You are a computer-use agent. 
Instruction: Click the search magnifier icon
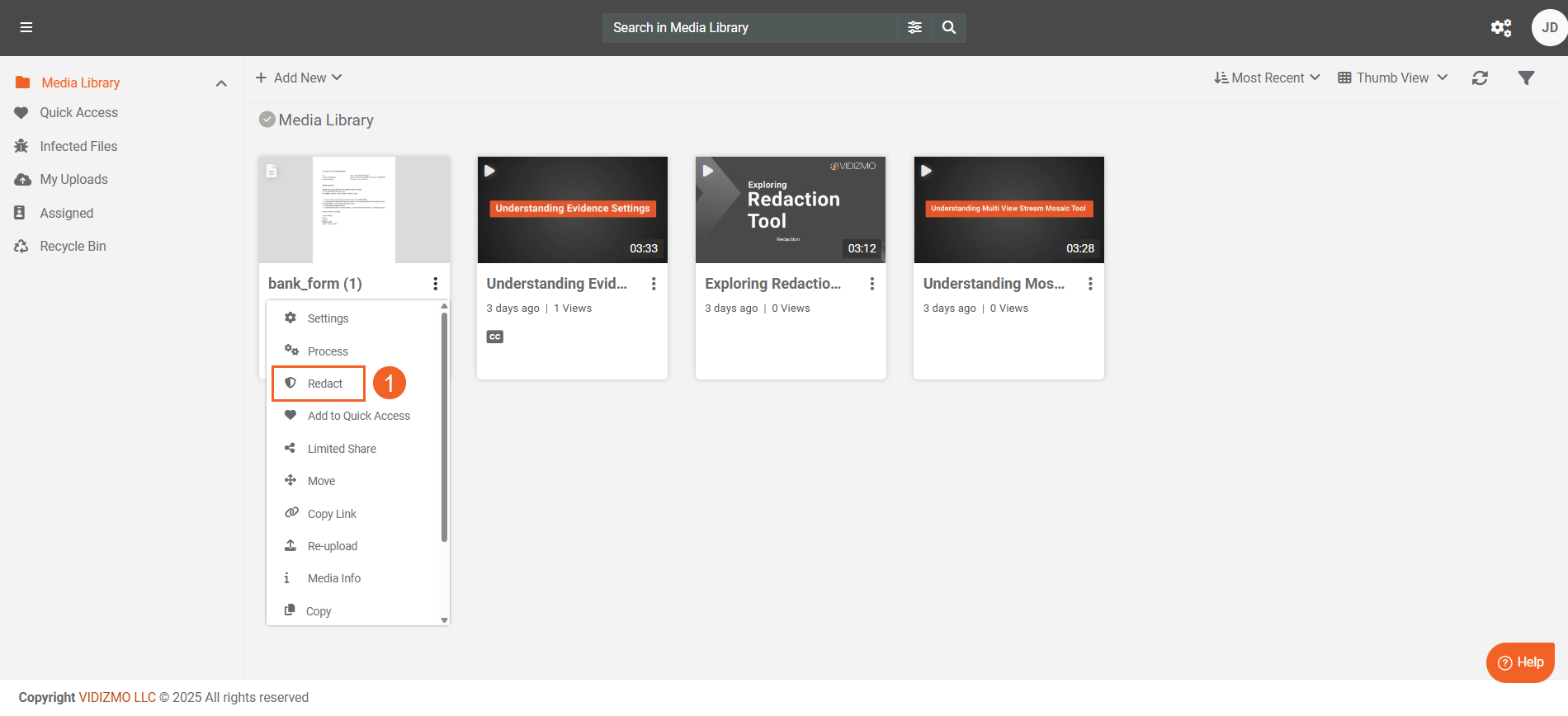pos(949,27)
